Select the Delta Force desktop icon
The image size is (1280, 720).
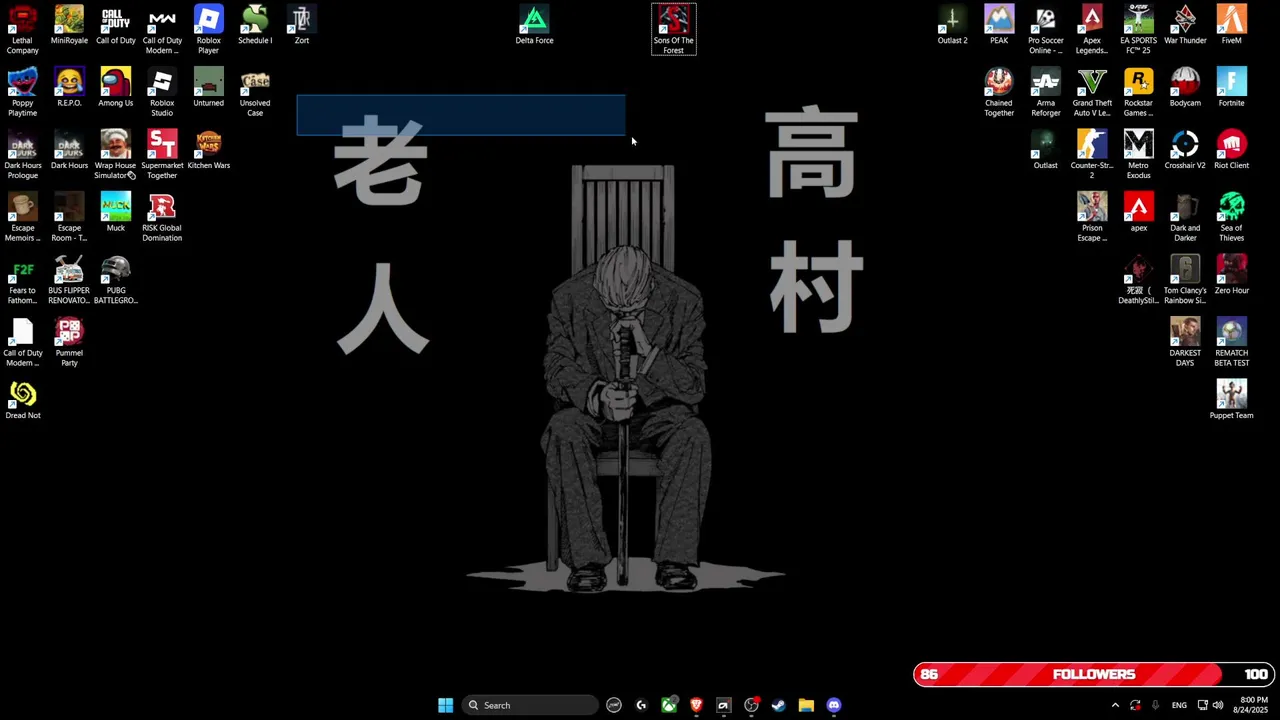pyautogui.click(x=534, y=26)
